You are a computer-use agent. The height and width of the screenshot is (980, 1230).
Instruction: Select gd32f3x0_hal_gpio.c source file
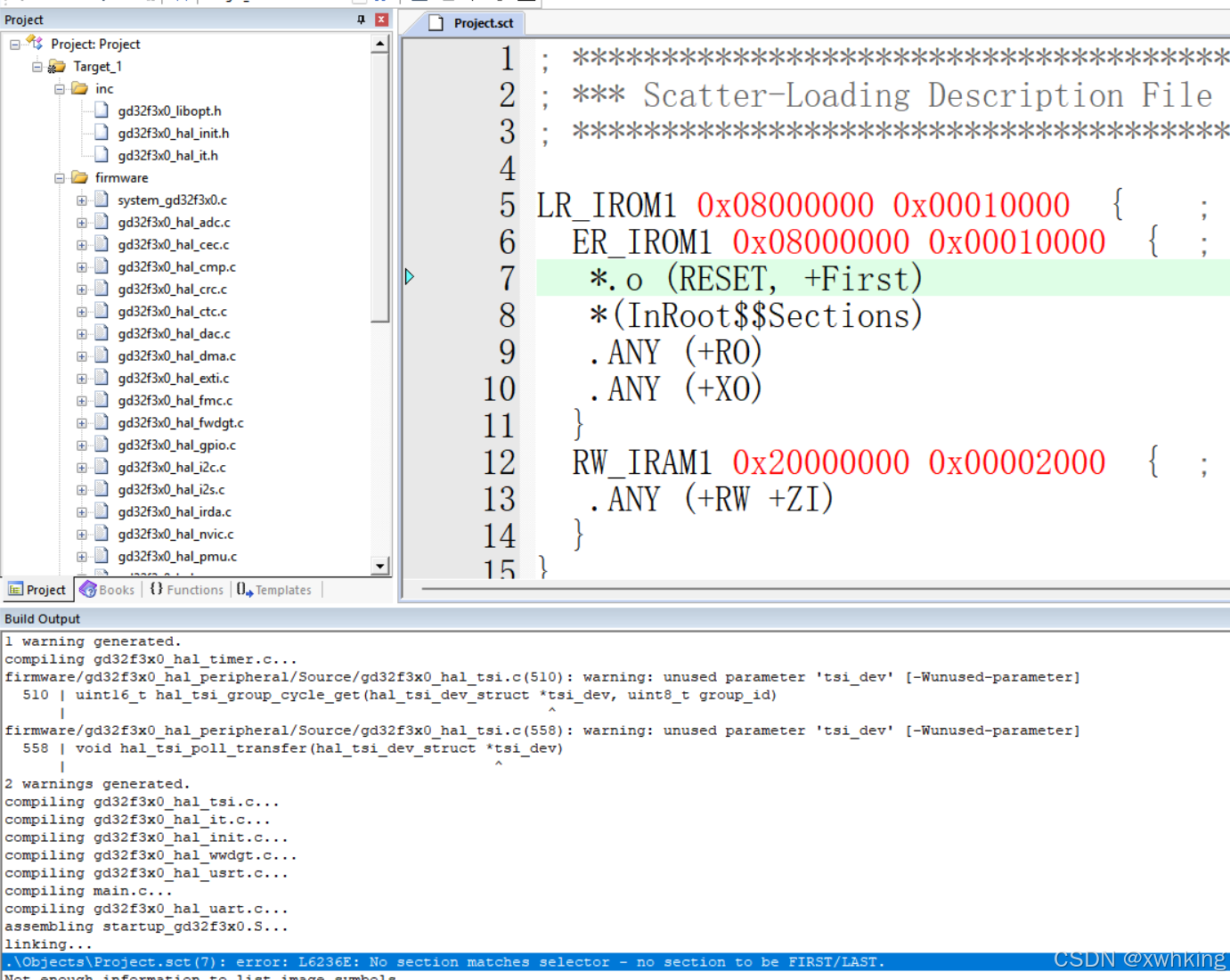(176, 445)
